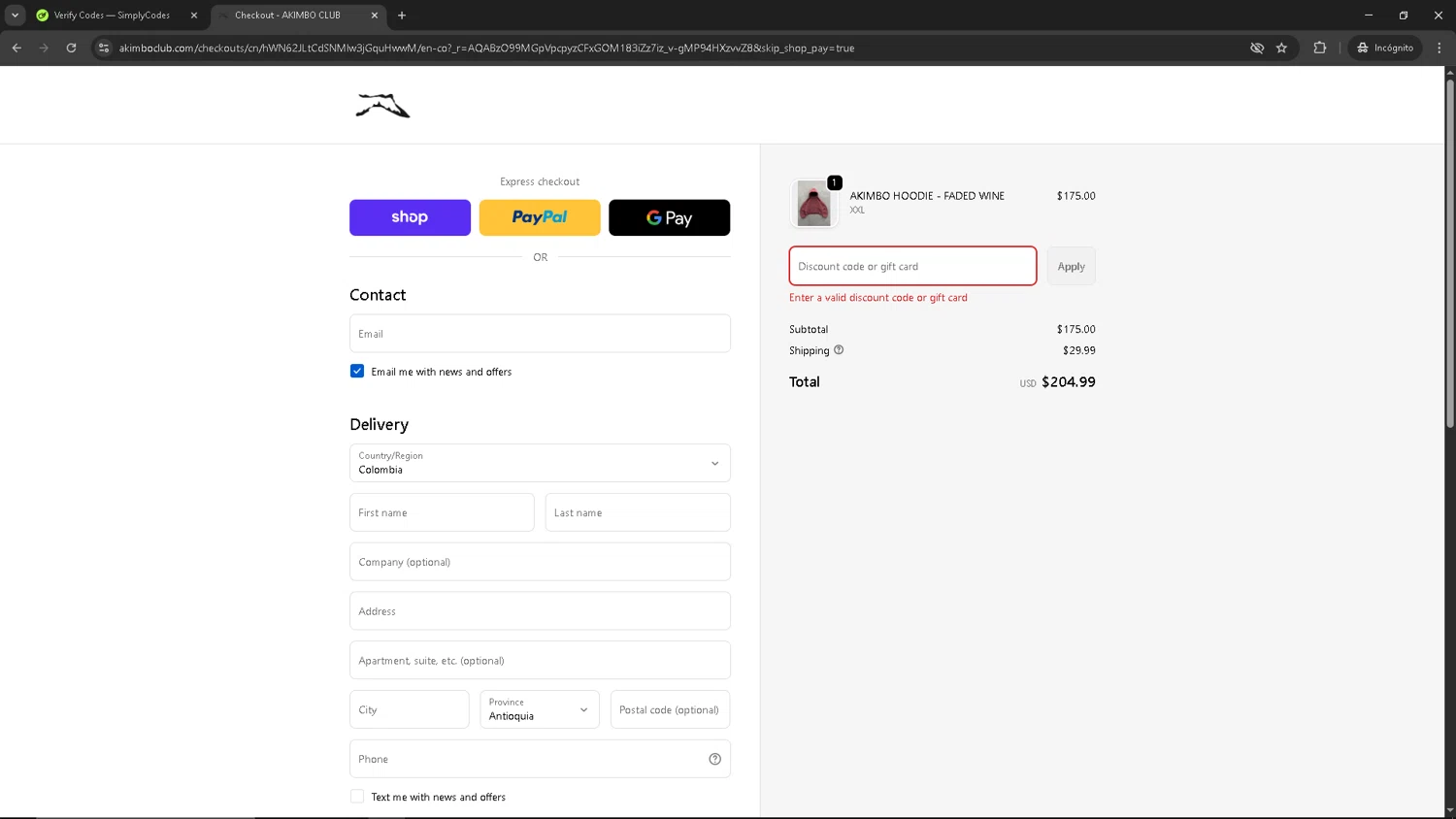Click the Shipping cost $29.99
The width and height of the screenshot is (1456, 819).
pyautogui.click(x=1078, y=350)
